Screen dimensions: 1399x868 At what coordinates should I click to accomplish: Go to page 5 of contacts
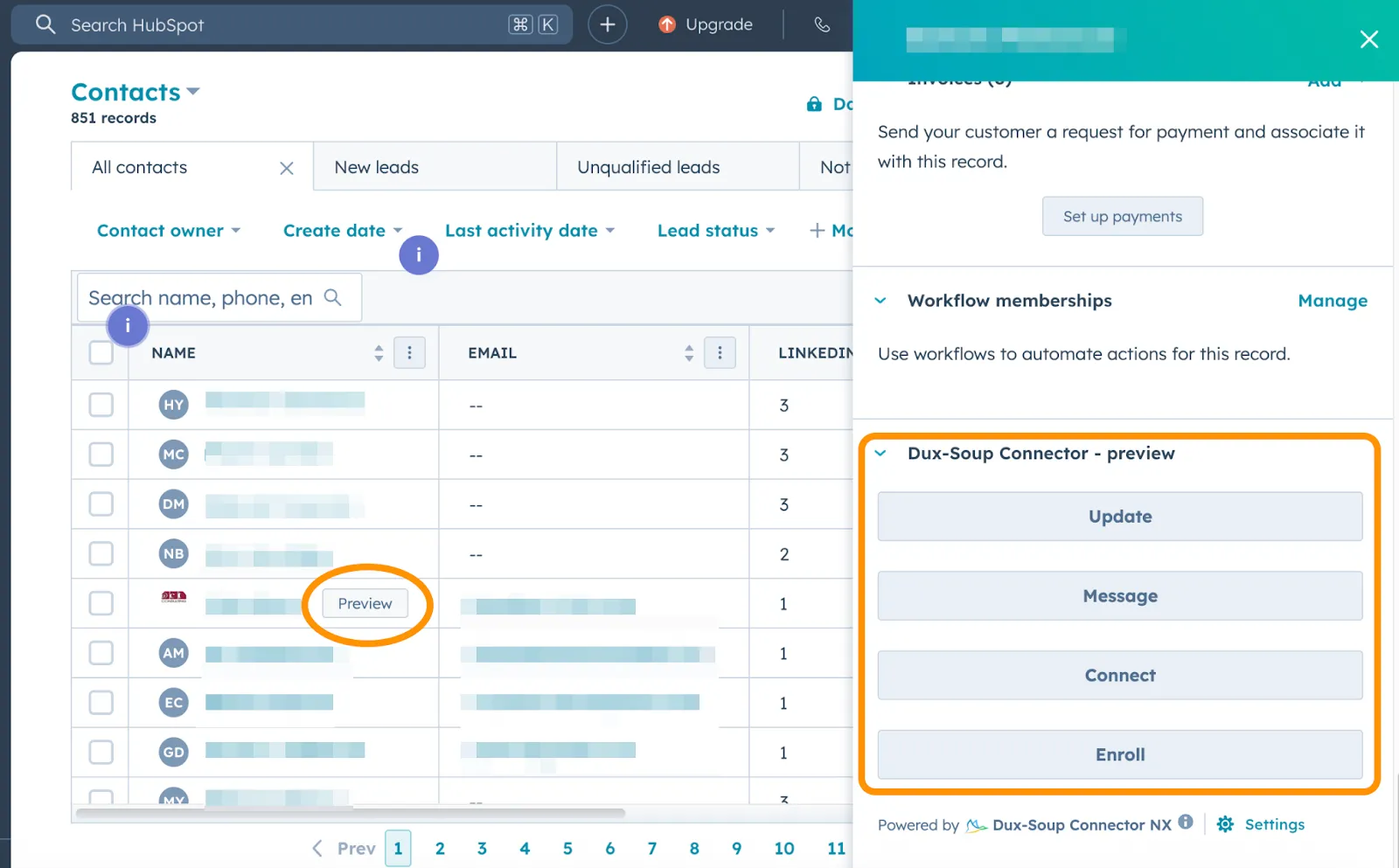(567, 848)
